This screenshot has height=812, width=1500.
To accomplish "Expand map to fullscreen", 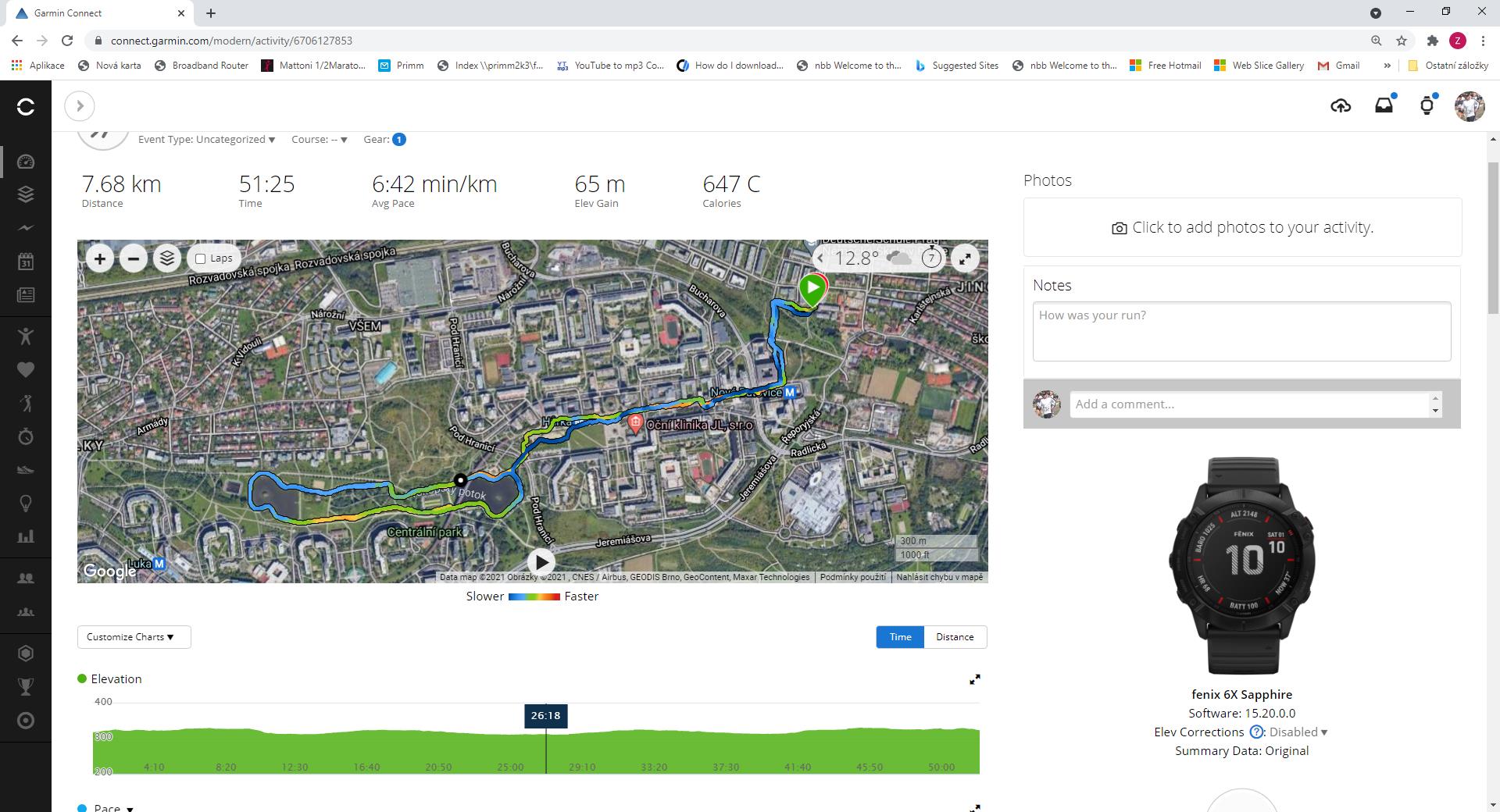I will (x=966, y=258).
